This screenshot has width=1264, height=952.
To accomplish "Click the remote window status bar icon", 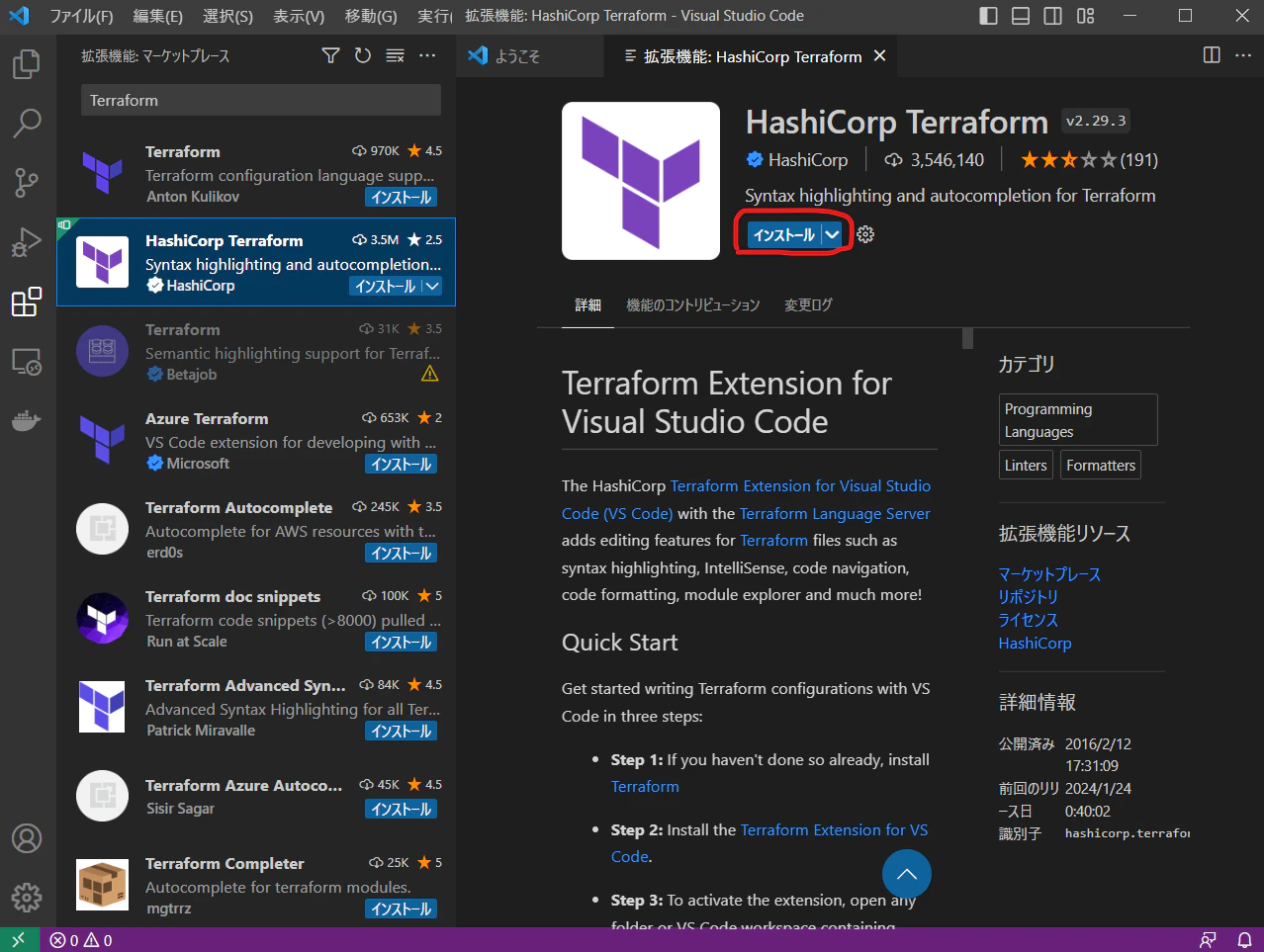I will [x=19, y=940].
